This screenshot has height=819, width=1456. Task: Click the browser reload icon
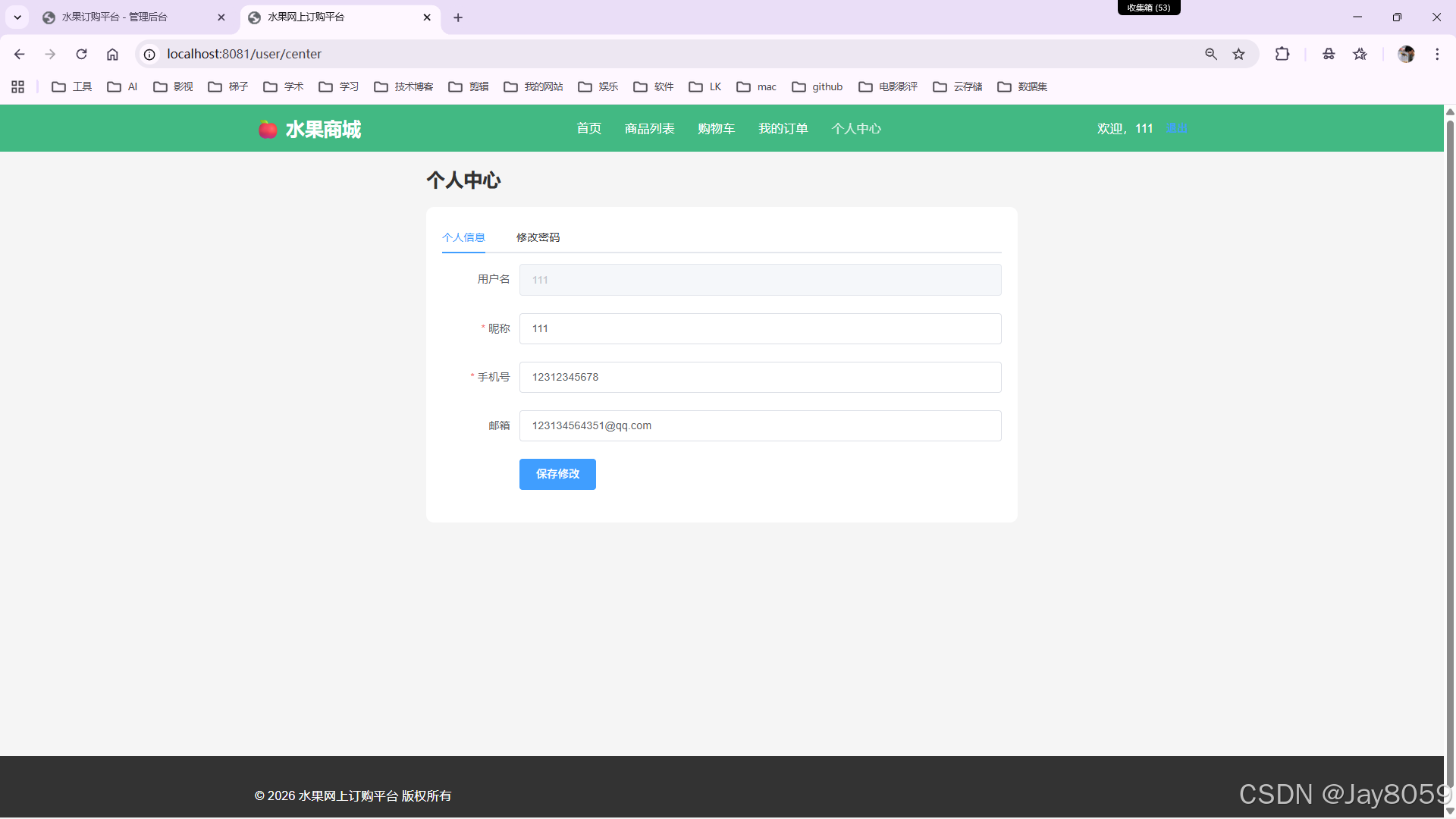pos(81,54)
